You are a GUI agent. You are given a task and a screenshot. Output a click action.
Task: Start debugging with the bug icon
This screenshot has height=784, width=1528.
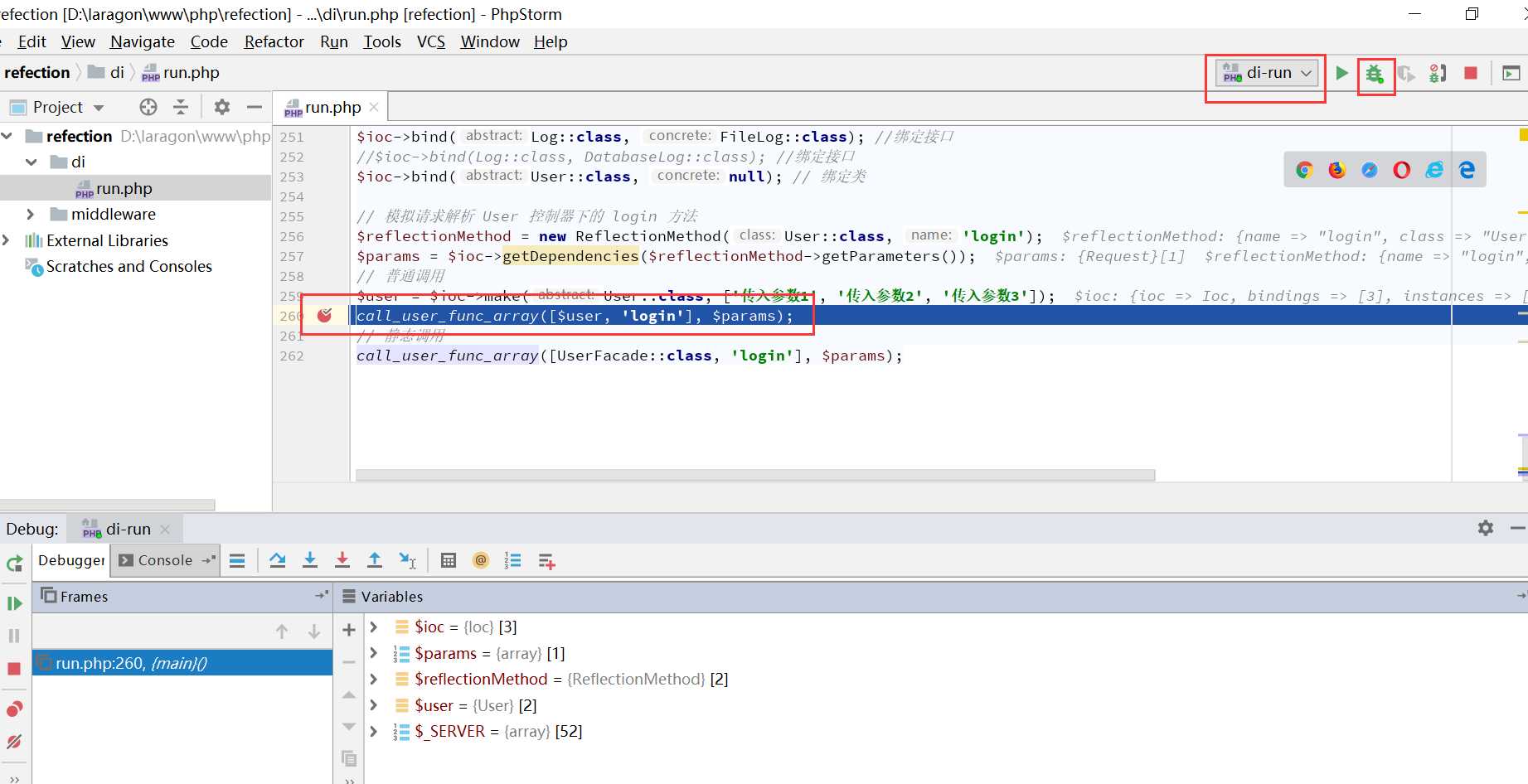(1375, 74)
